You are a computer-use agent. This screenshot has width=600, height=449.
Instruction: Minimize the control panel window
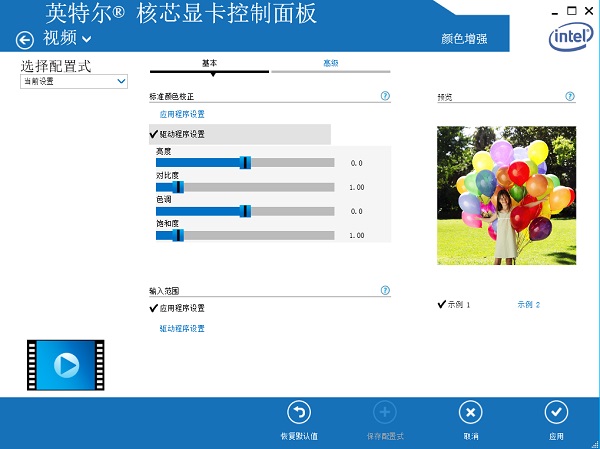tap(554, 13)
